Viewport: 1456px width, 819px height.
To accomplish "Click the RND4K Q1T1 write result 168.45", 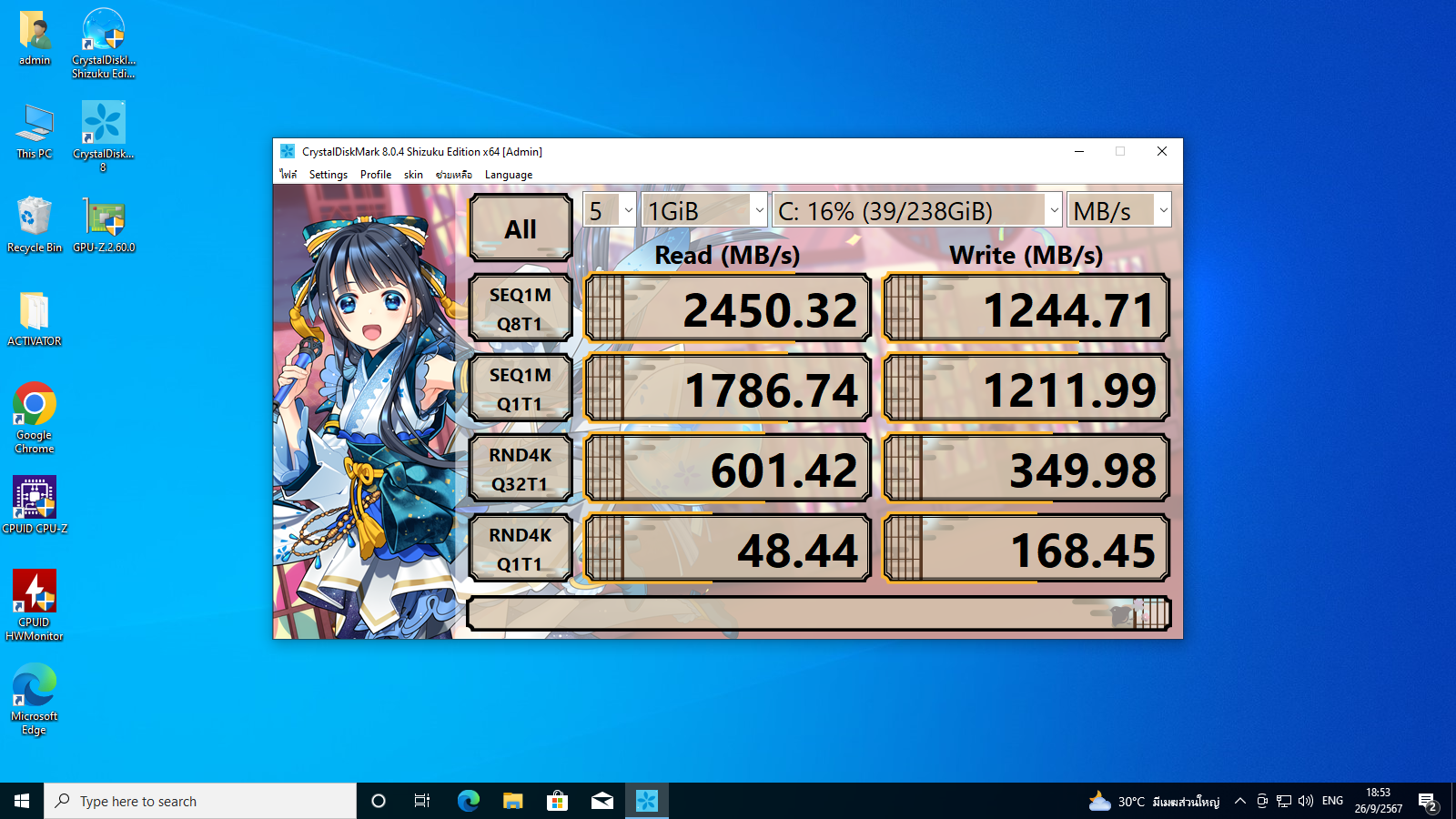I will tap(1026, 549).
